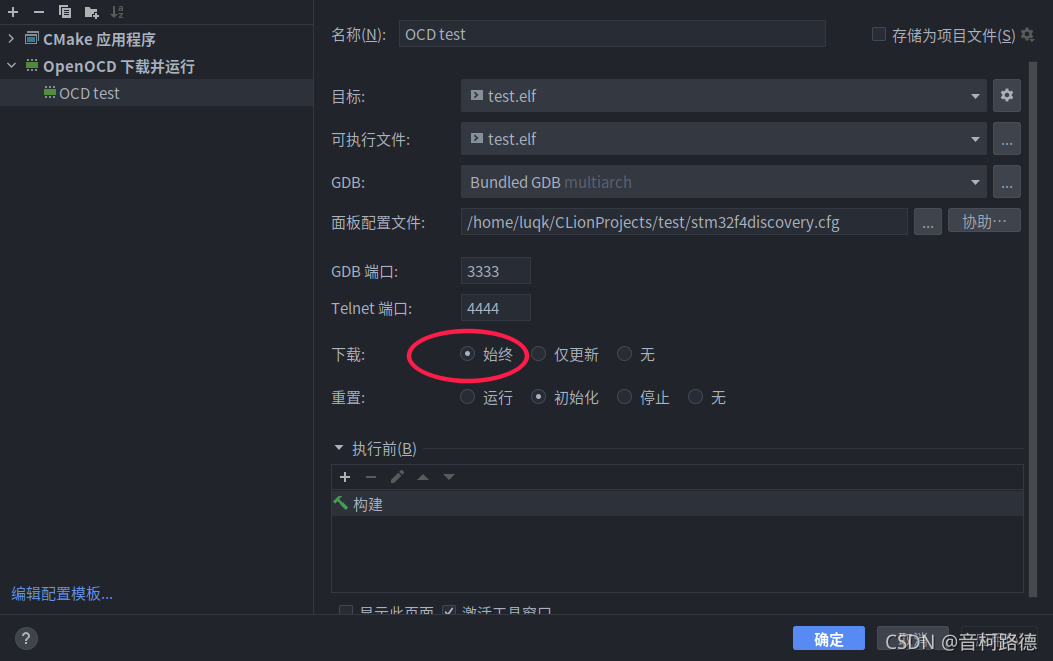Click the 协助 assist button
Viewport: 1053px width, 661px height.
(x=984, y=221)
